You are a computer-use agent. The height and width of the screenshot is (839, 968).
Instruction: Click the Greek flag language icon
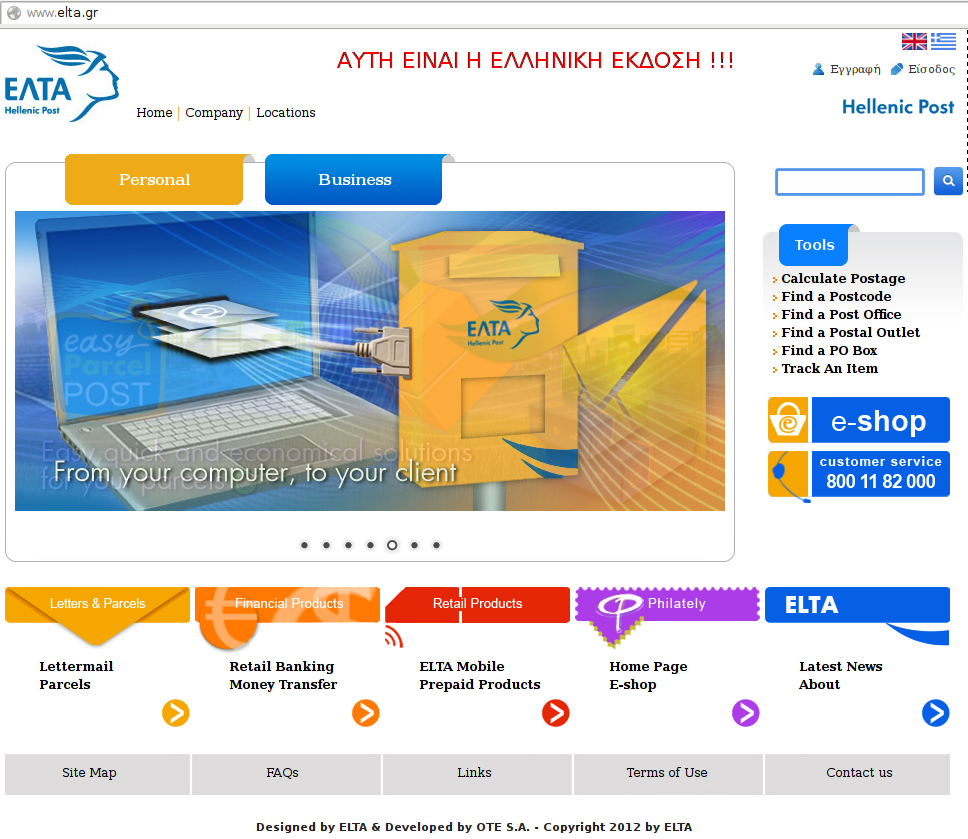point(943,41)
